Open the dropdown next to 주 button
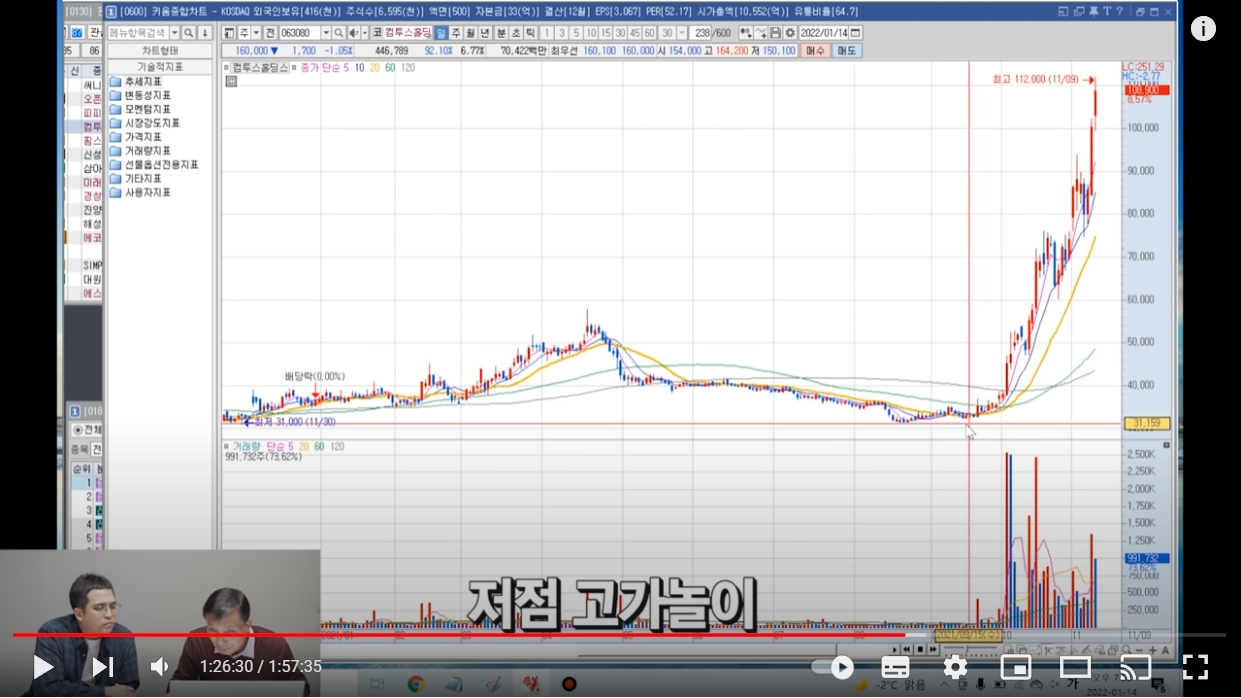This screenshot has height=698, width=1241. pyautogui.click(x=256, y=33)
